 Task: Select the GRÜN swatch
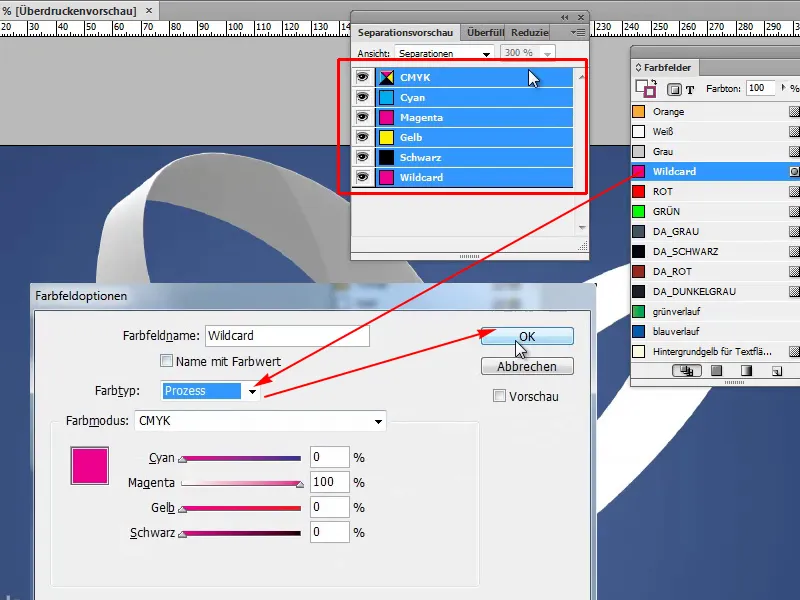pyautogui.click(x=715, y=211)
